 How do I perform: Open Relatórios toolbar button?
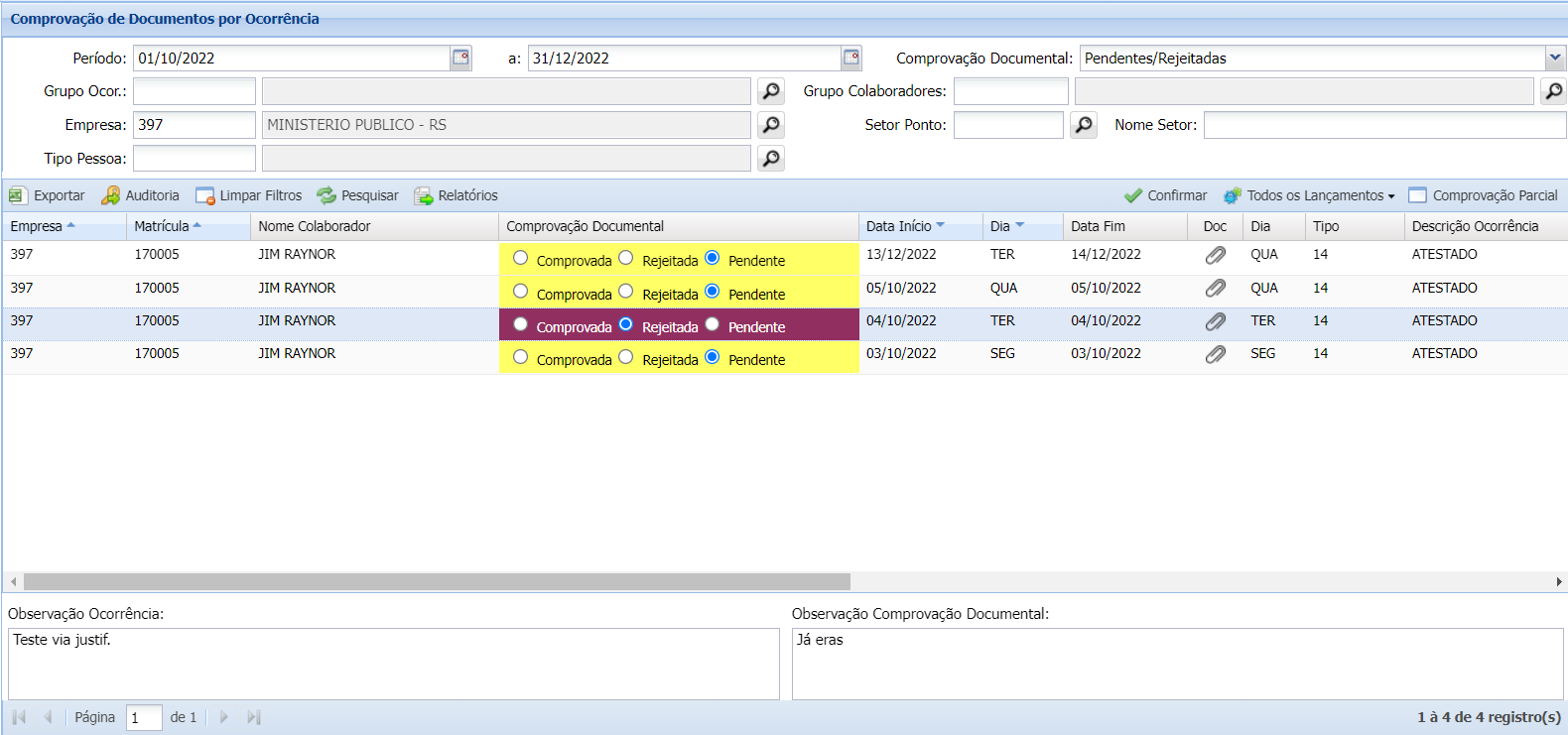456,195
